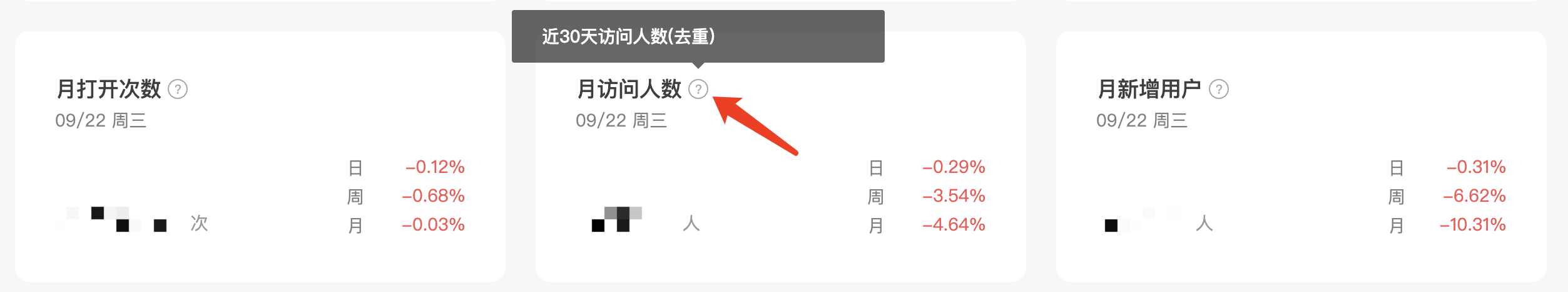Click monthly change -0.03% in 月打开次数
Viewport: 1568px width, 292px height.
tap(433, 224)
